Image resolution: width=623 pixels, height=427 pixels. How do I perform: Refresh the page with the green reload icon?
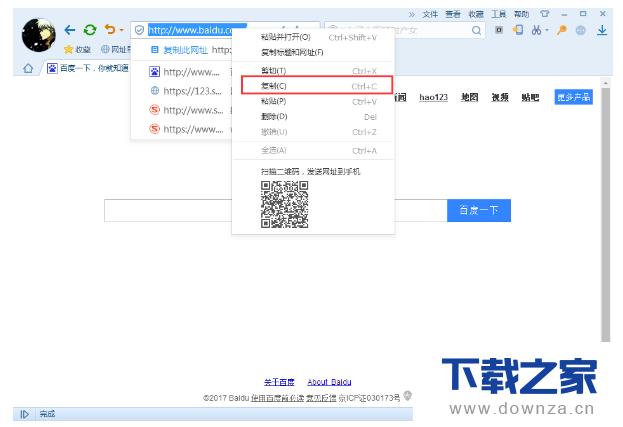(91, 31)
